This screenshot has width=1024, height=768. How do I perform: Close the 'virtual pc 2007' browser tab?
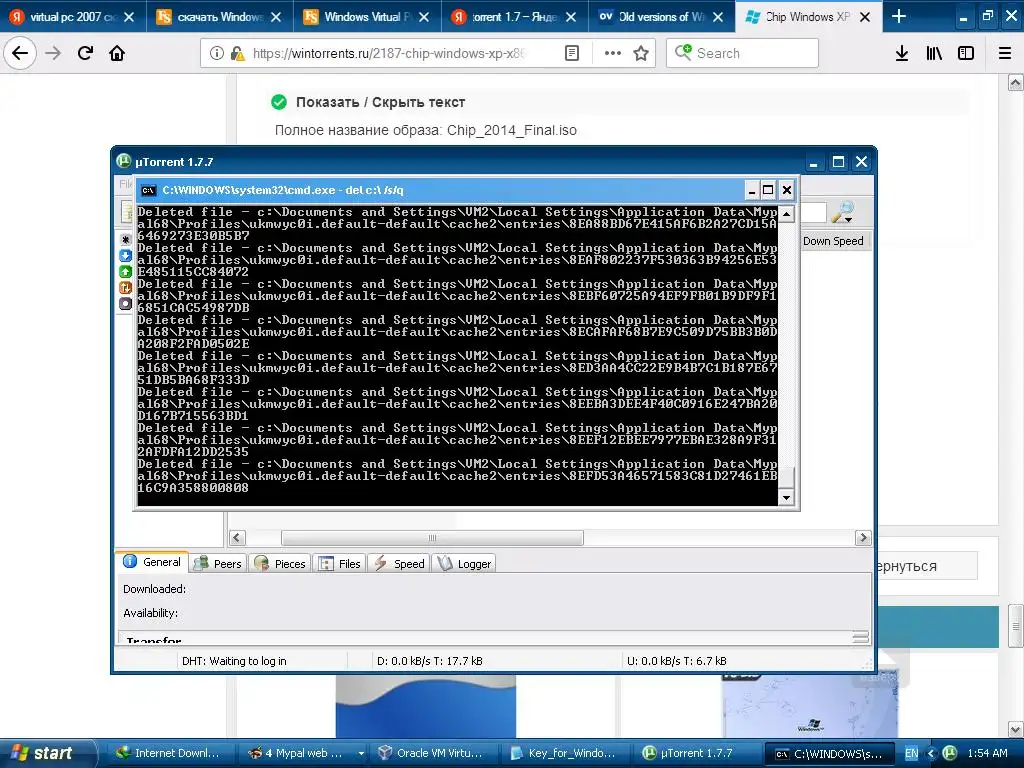pos(129,17)
